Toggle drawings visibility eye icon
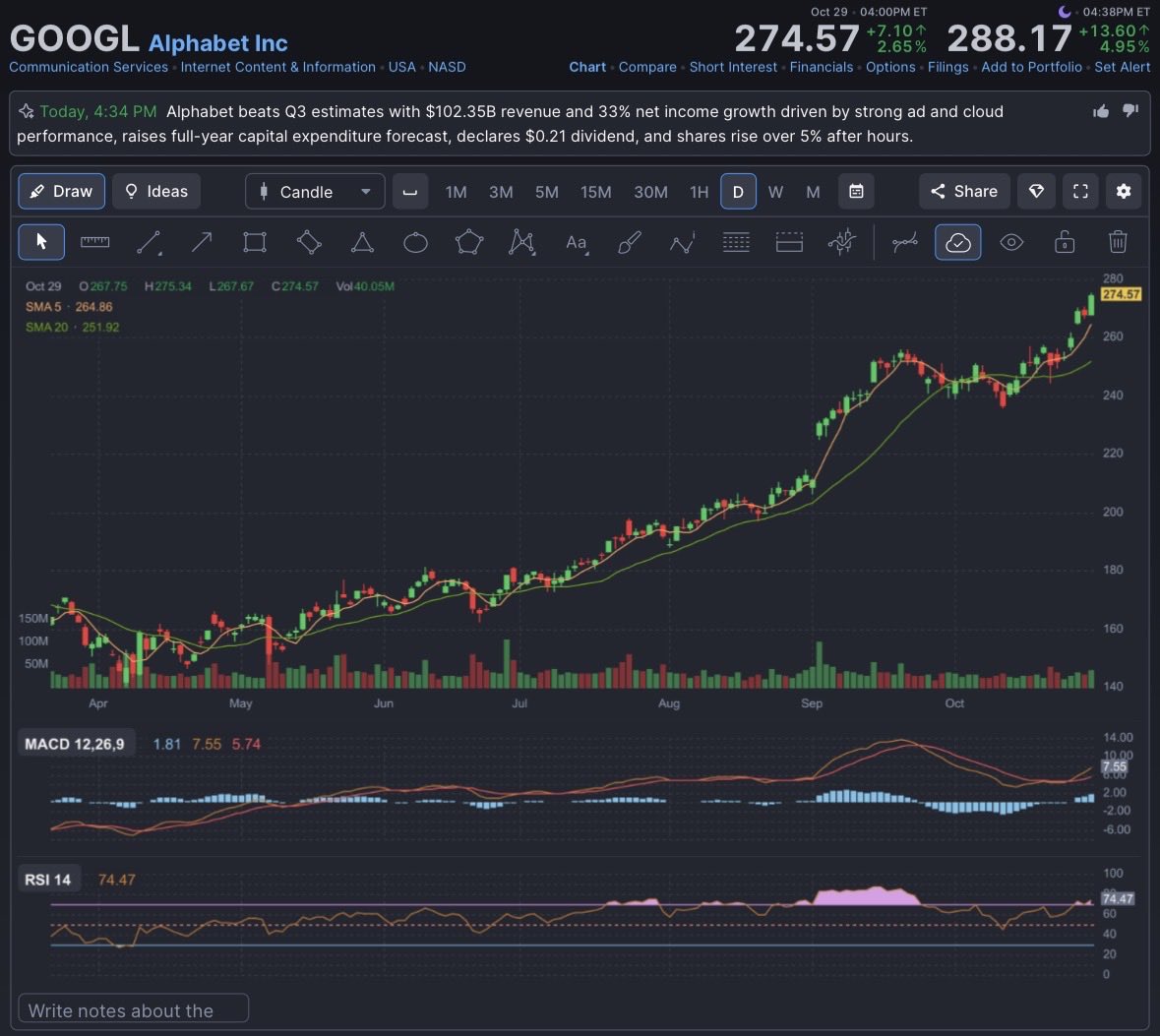This screenshot has height=1036, width=1160. click(1011, 242)
